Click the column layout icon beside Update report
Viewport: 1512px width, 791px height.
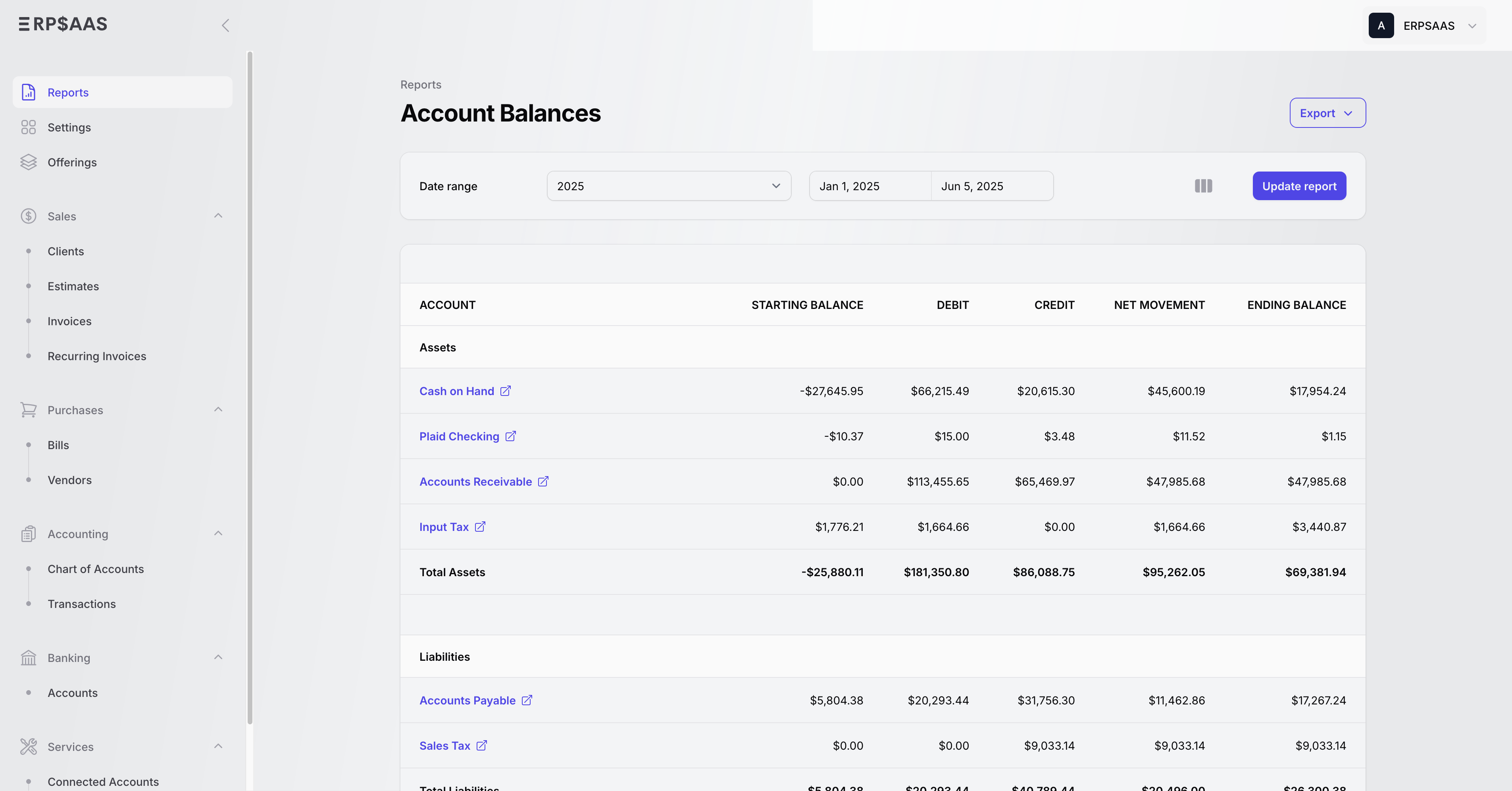tap(1203, 186)
